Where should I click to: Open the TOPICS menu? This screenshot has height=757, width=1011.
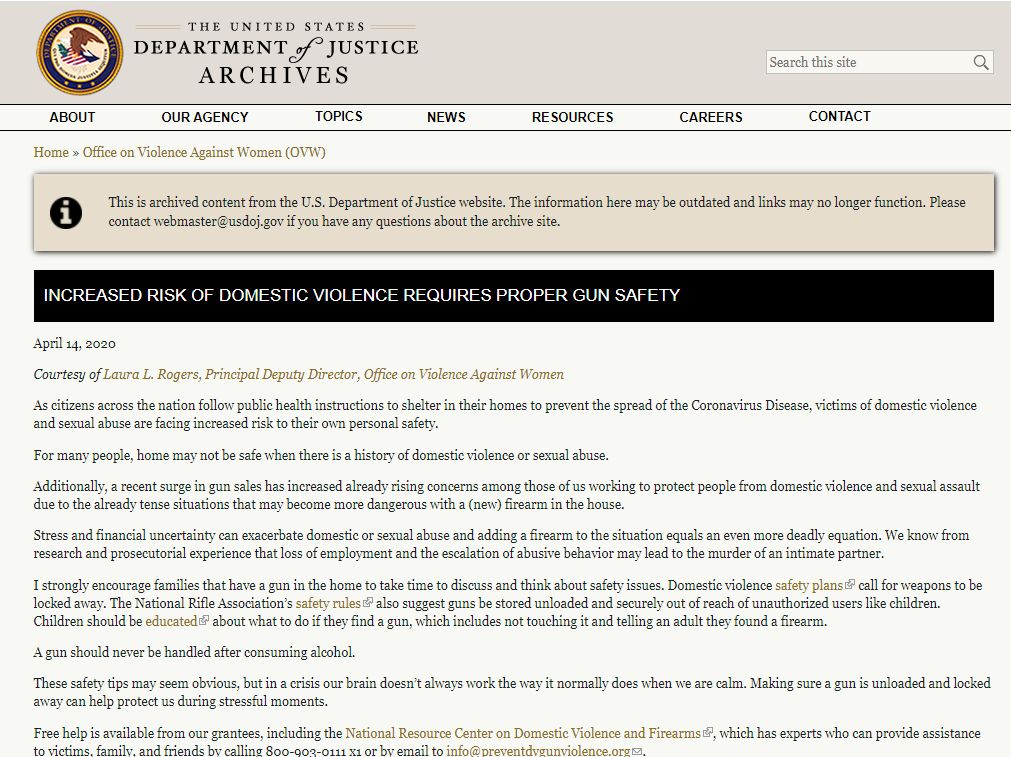339,117
